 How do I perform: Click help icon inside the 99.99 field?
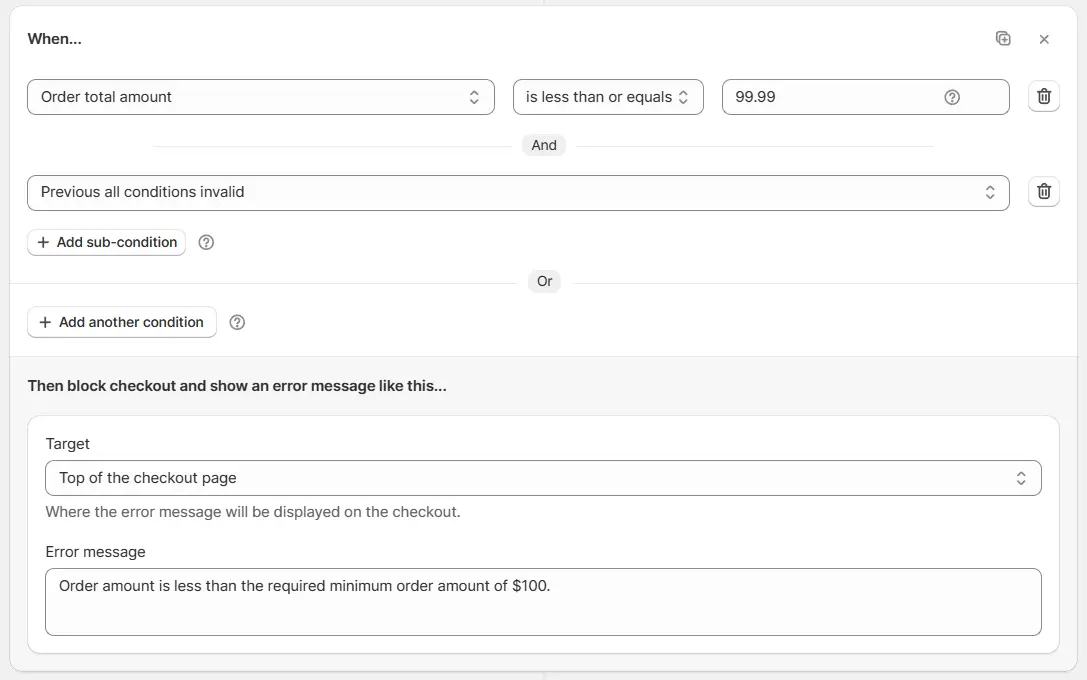(952, 97)
